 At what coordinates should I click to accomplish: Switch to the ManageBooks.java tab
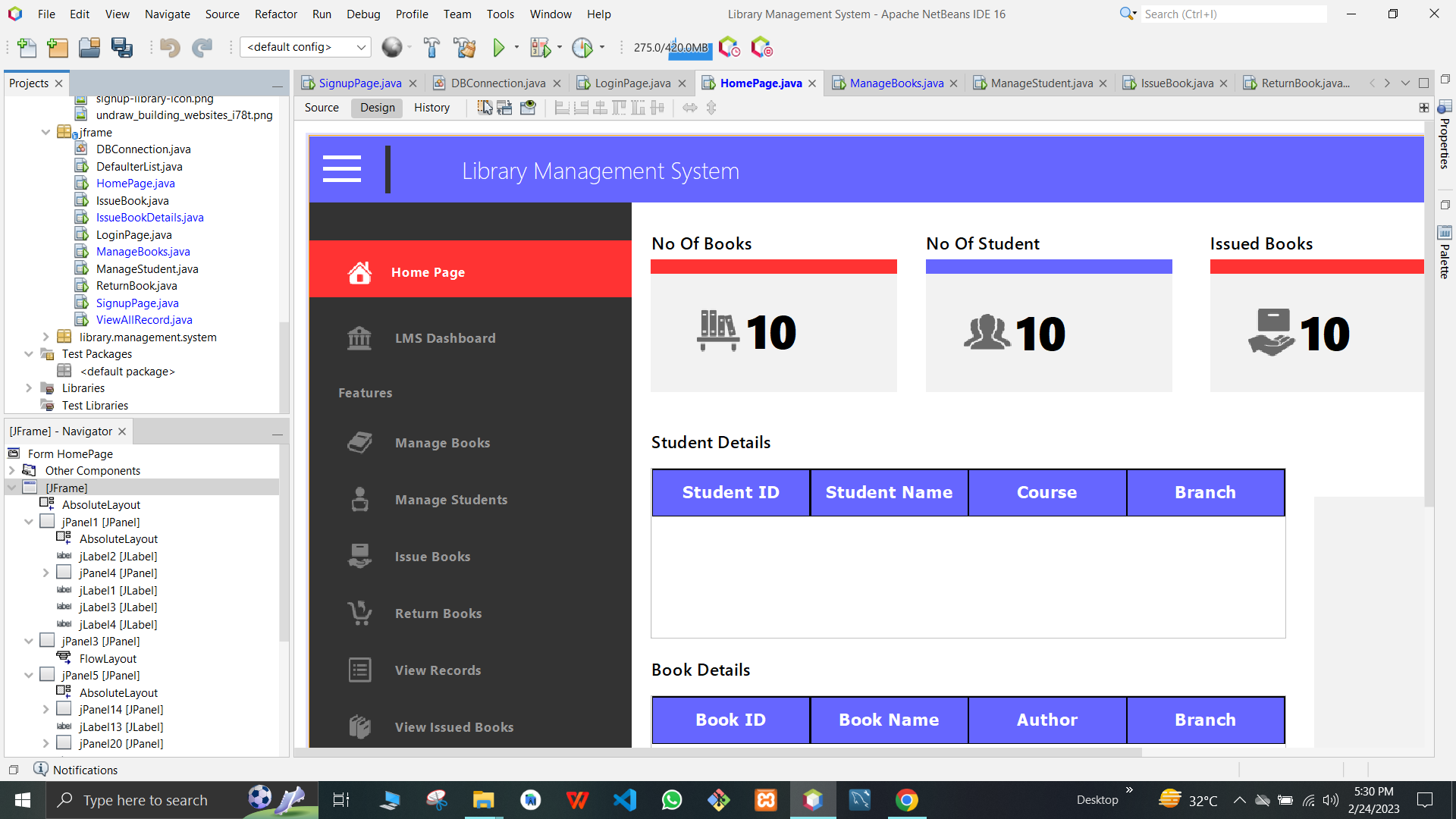click(896, 83)
